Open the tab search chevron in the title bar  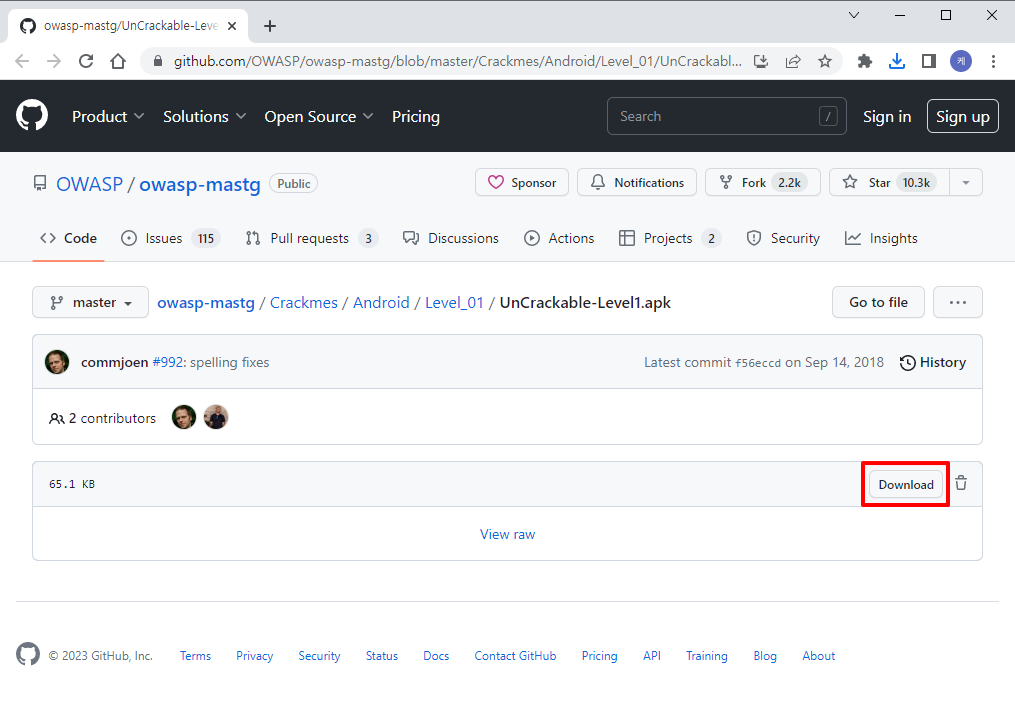click(x=854, y=15)
